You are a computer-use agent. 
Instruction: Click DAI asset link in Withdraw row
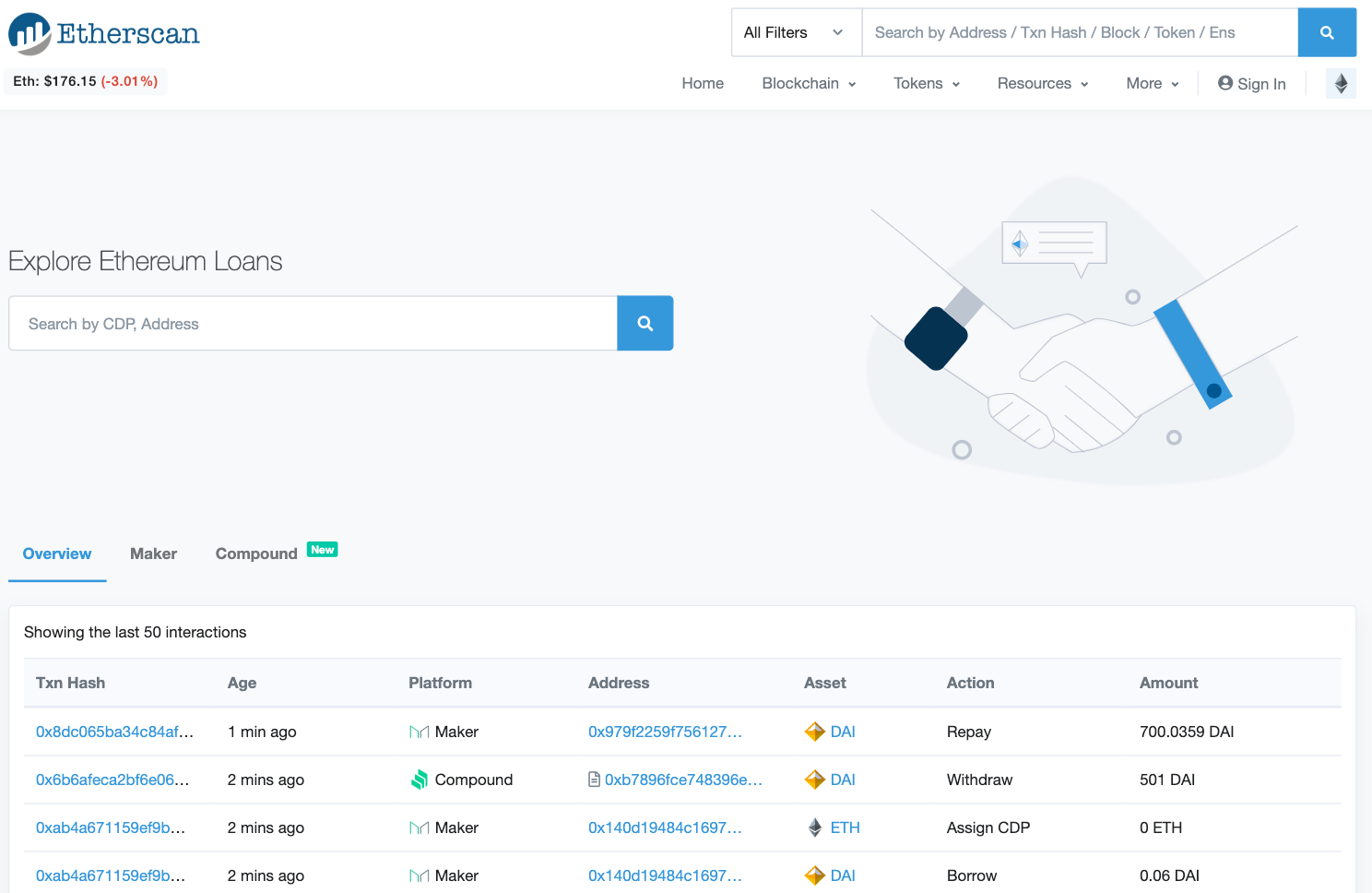click(843, 780)
